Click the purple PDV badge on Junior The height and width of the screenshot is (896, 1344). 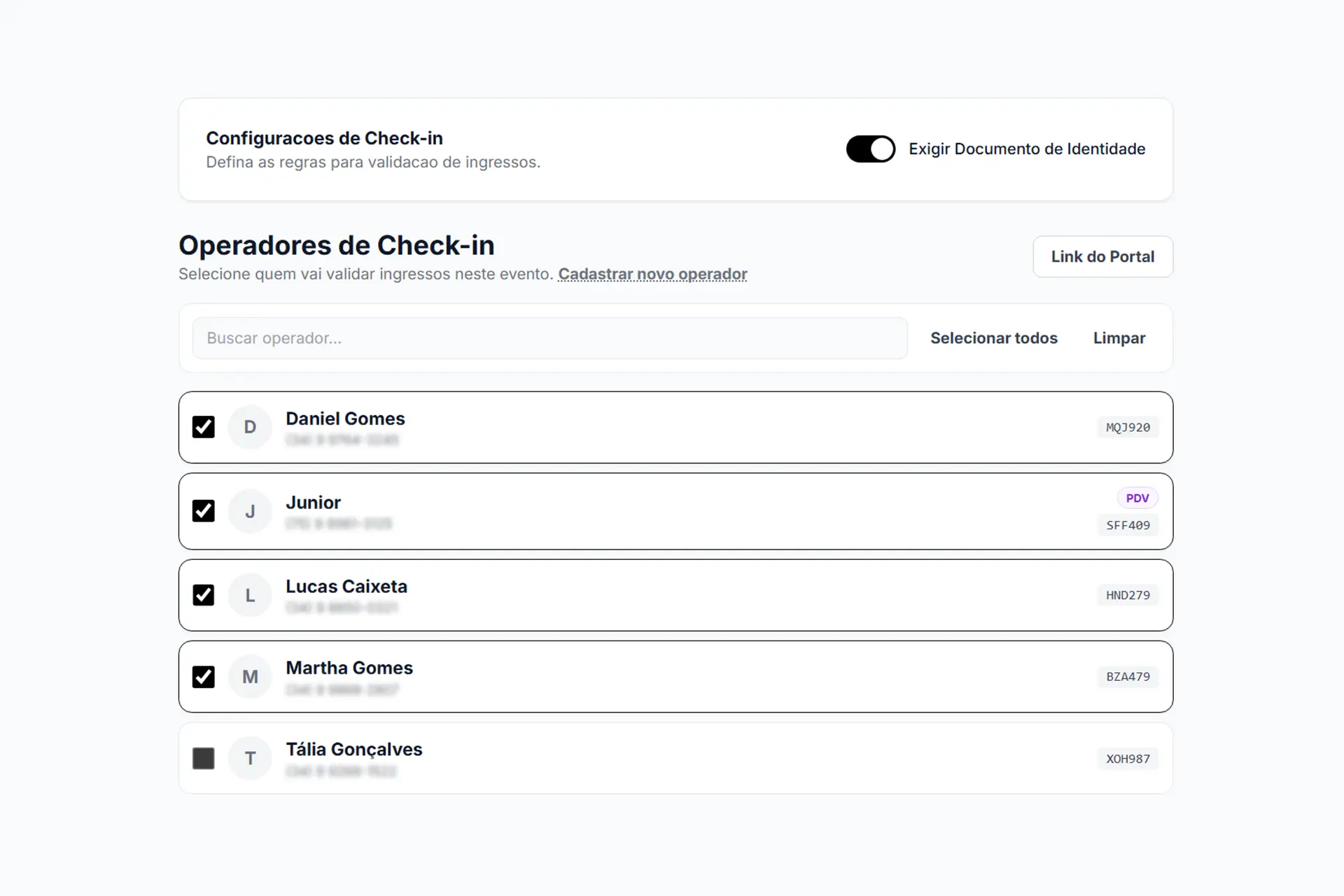(x=1137, y=498)
